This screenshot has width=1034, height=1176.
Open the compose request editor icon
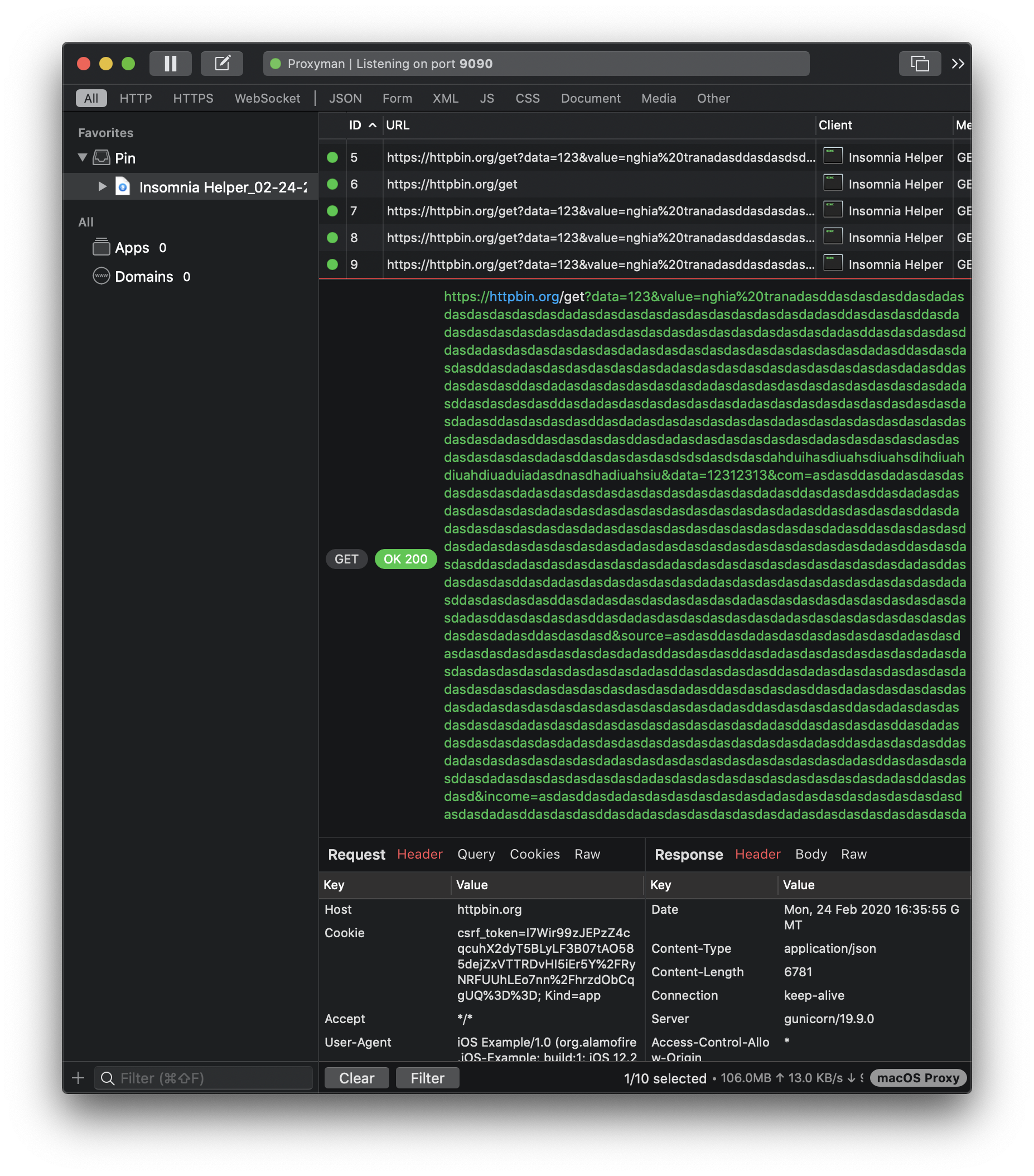tap(222, 63)
